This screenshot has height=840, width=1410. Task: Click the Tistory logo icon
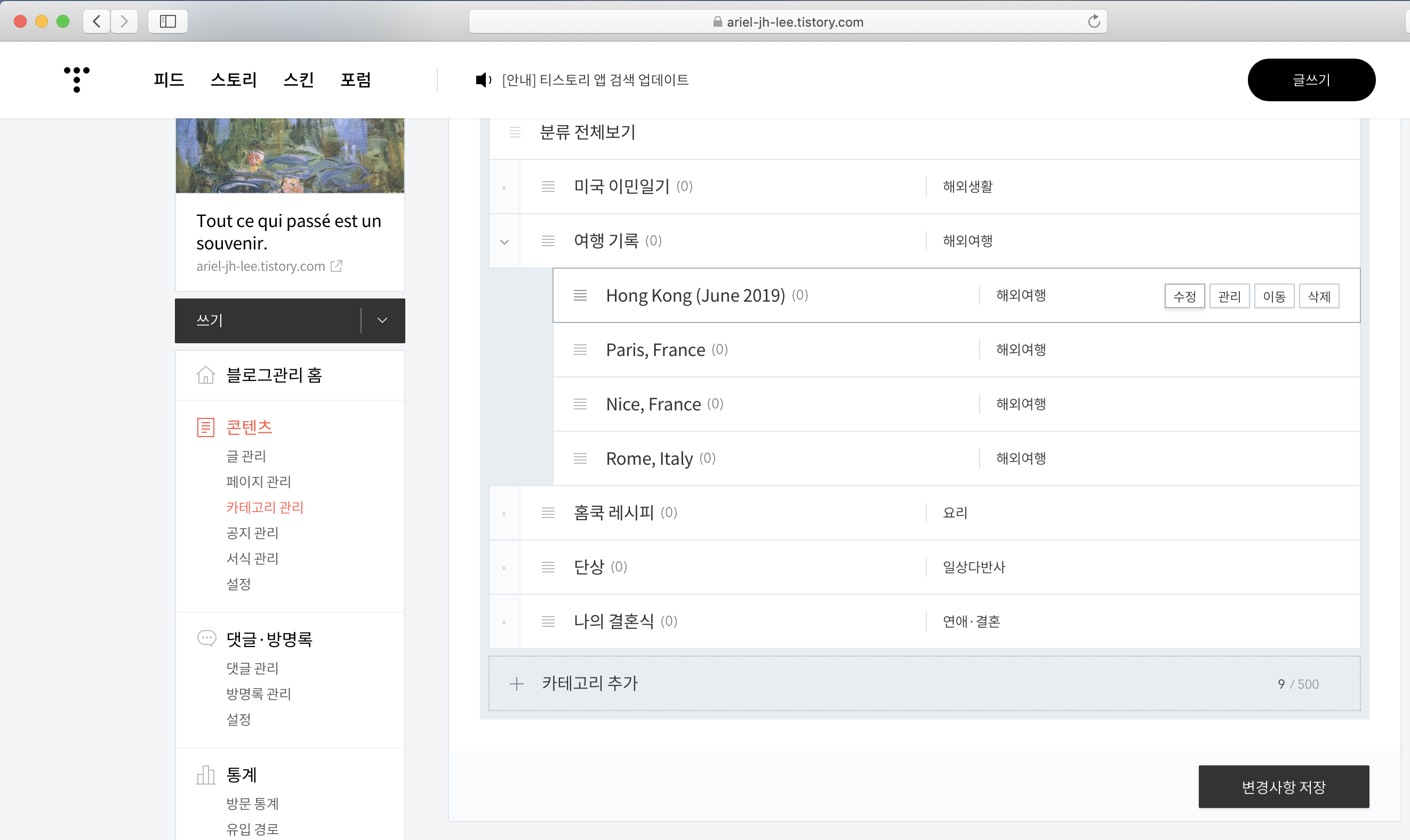pyautogui.click(x=76, y=79)
